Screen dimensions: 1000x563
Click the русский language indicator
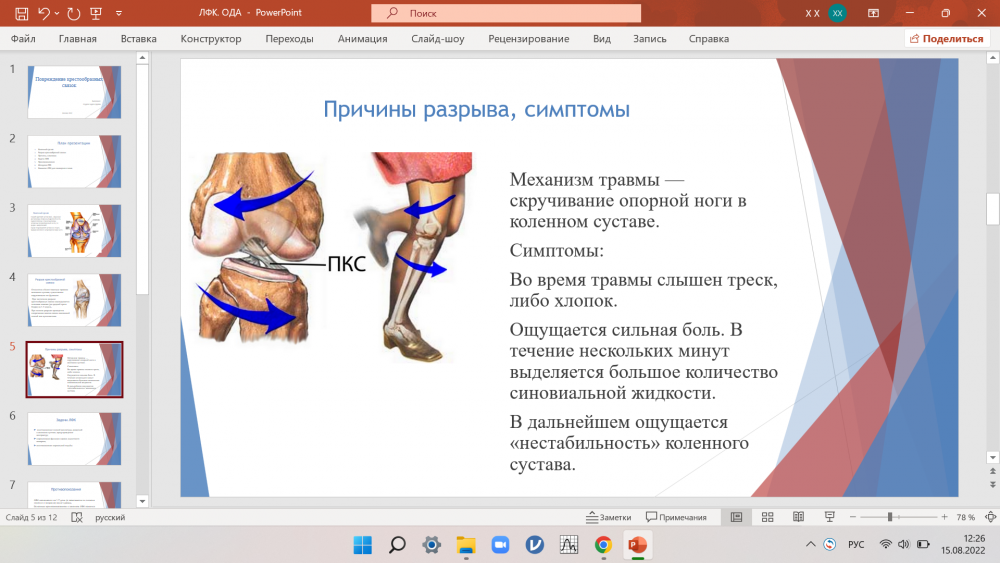coord(110,517)
